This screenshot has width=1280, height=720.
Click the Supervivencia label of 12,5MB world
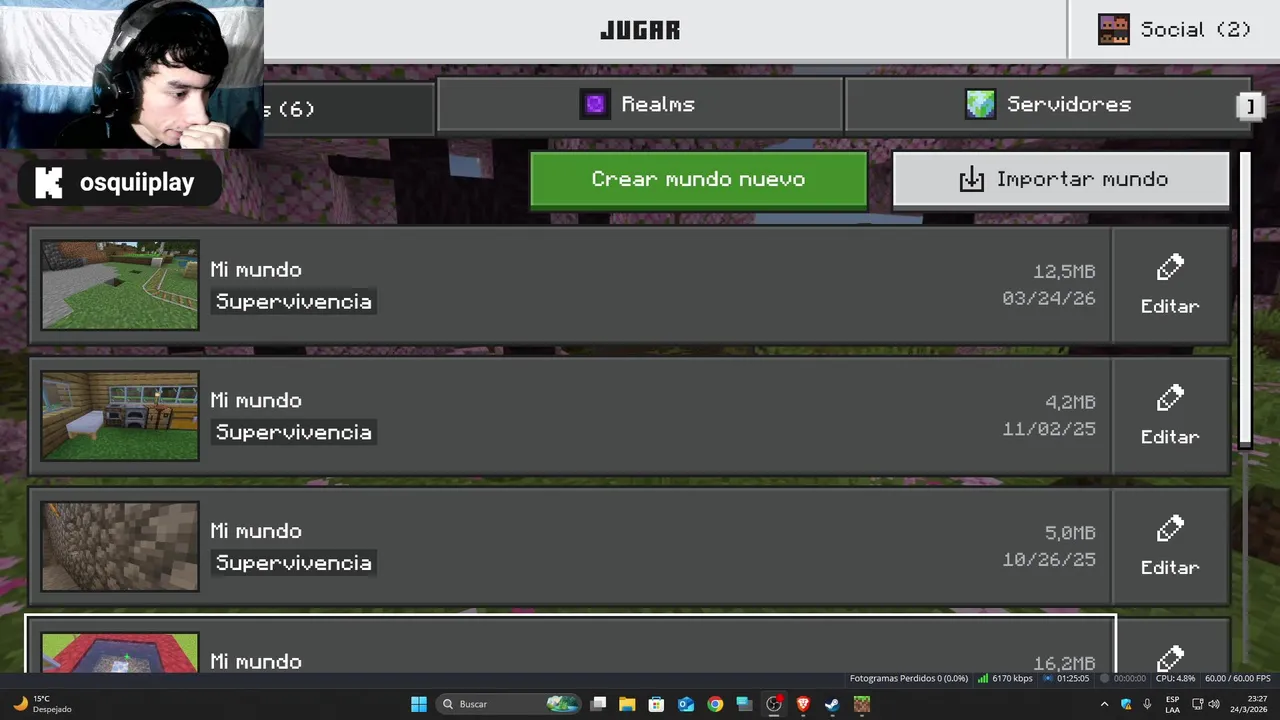pos(294,301)
